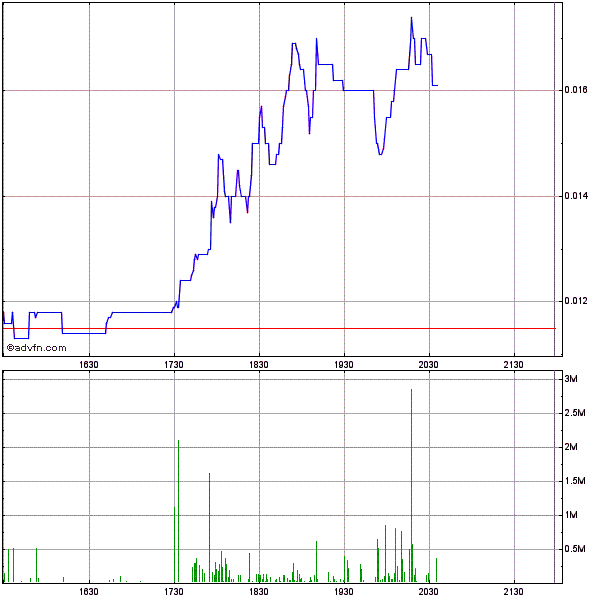Click the 2130 time label under volume chart

[x=514, y=592]
